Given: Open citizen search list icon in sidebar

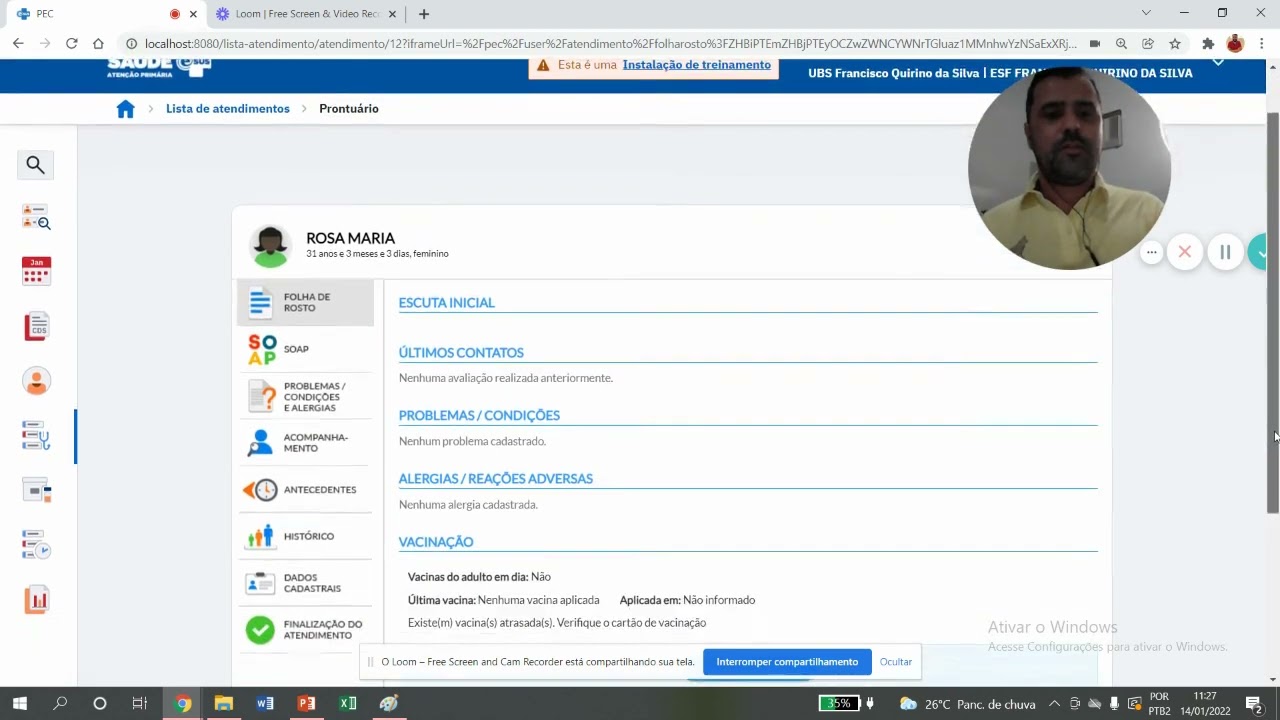Looking at the screenshot, I should pyautogui.click(x=36, y=218).
